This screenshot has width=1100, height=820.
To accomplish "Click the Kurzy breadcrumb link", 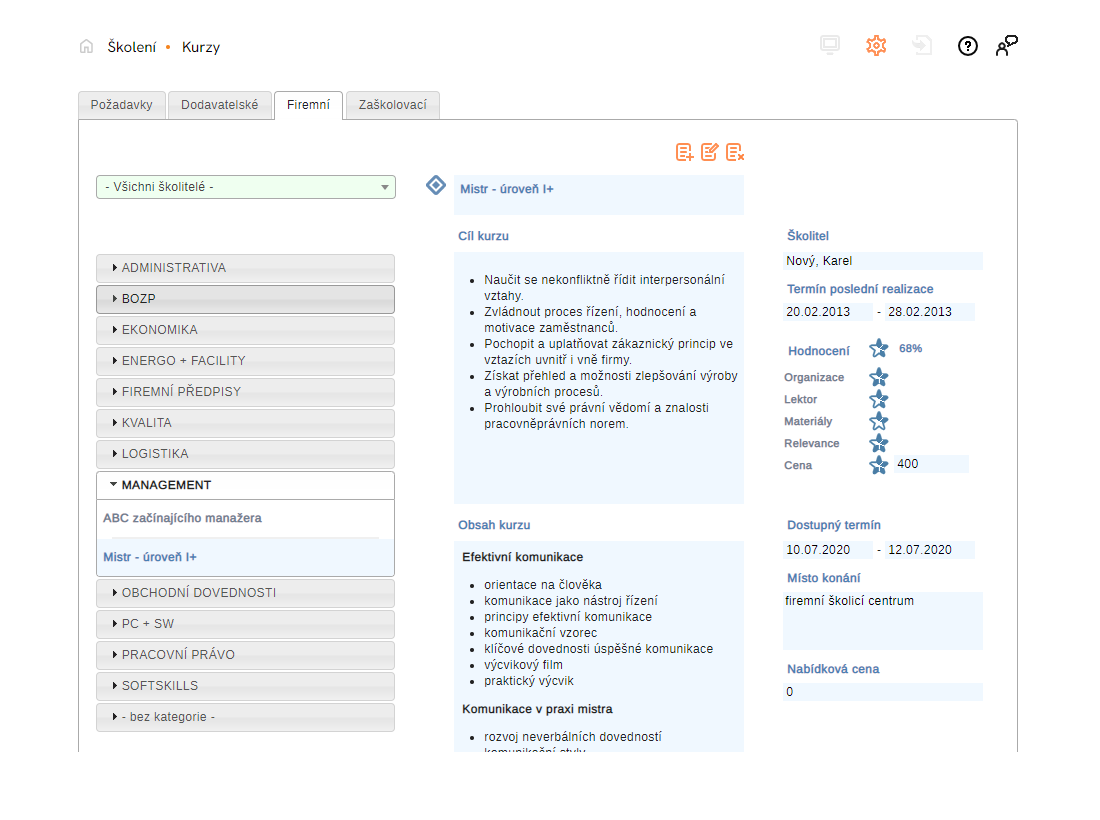I will [201, 47].
